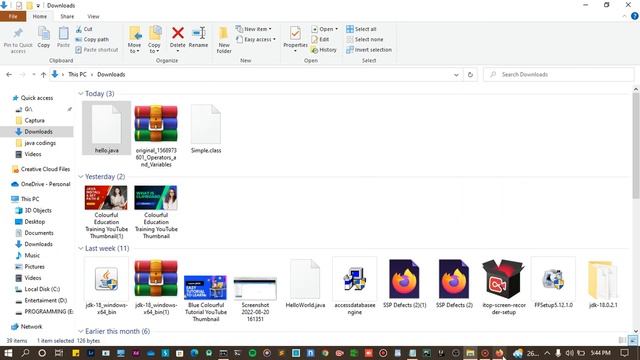Select the SSP Defects (2)(1) file

click(x=404, y=283)
